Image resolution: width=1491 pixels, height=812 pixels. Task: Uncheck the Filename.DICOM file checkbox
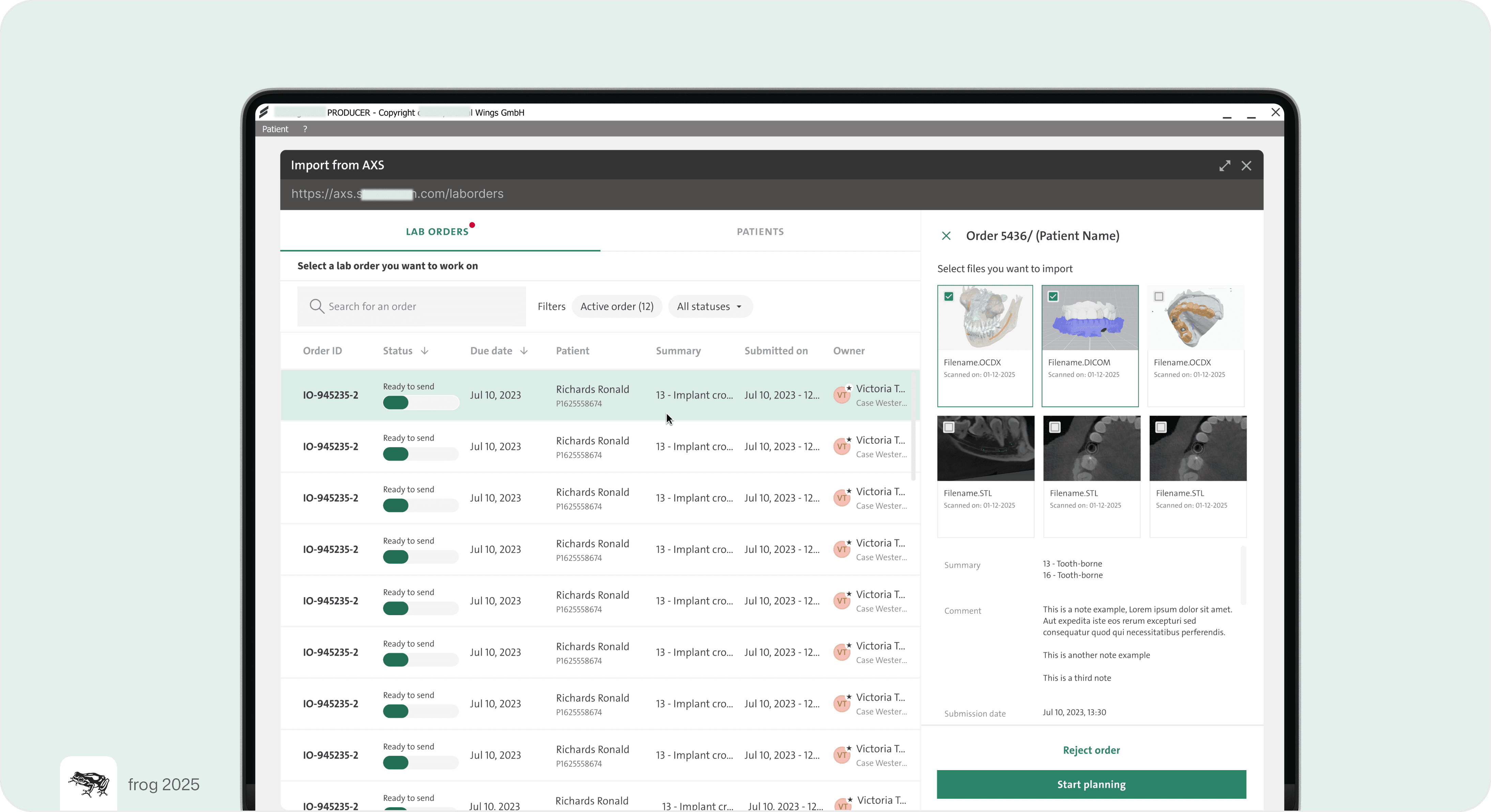1053,296
